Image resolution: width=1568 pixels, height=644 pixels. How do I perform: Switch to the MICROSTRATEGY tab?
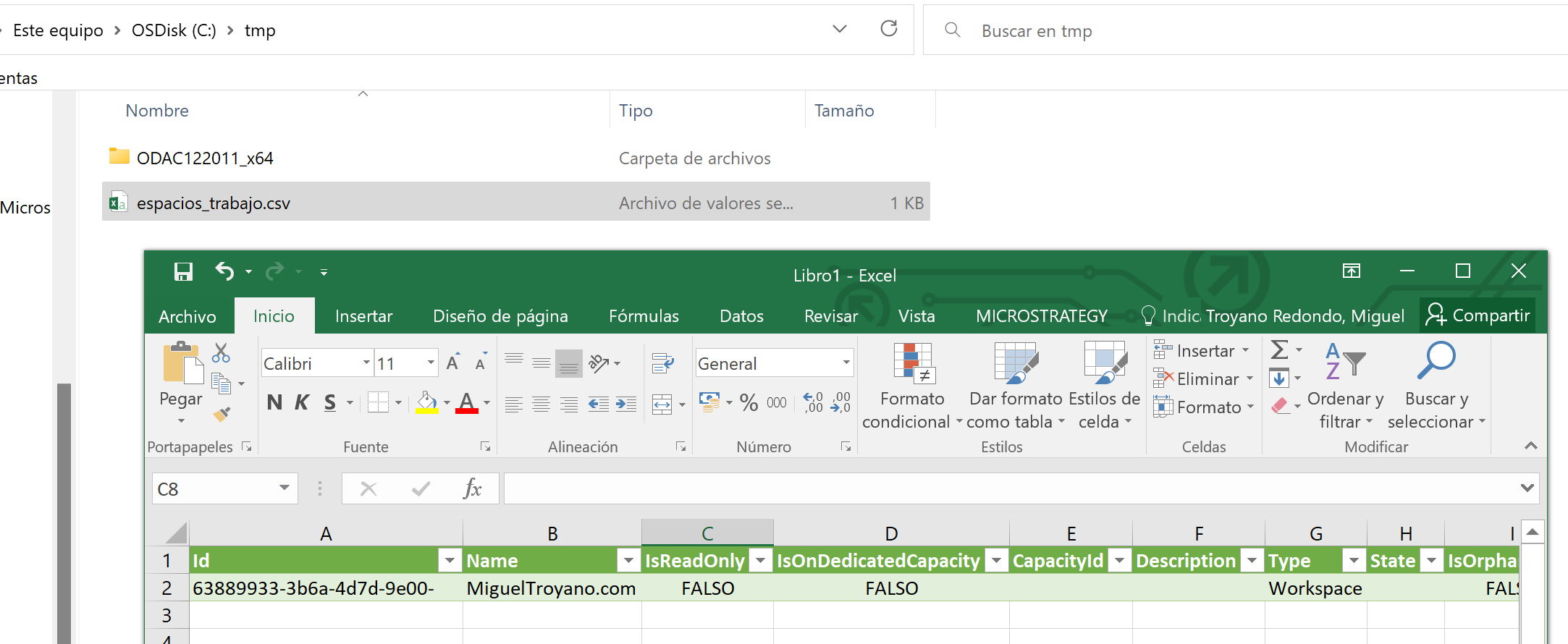[1041, 316]
